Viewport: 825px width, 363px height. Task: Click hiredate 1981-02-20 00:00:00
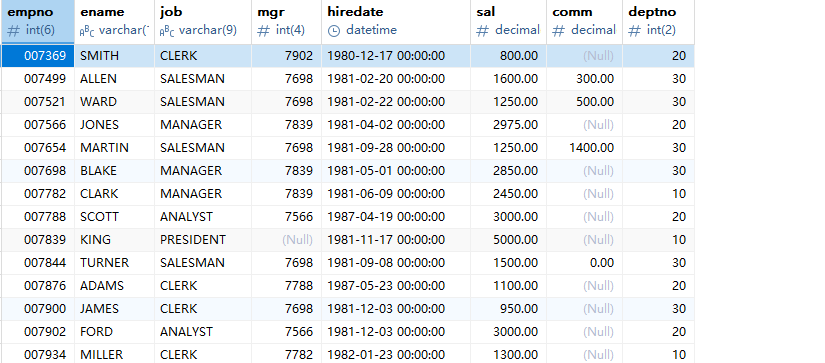396,79
